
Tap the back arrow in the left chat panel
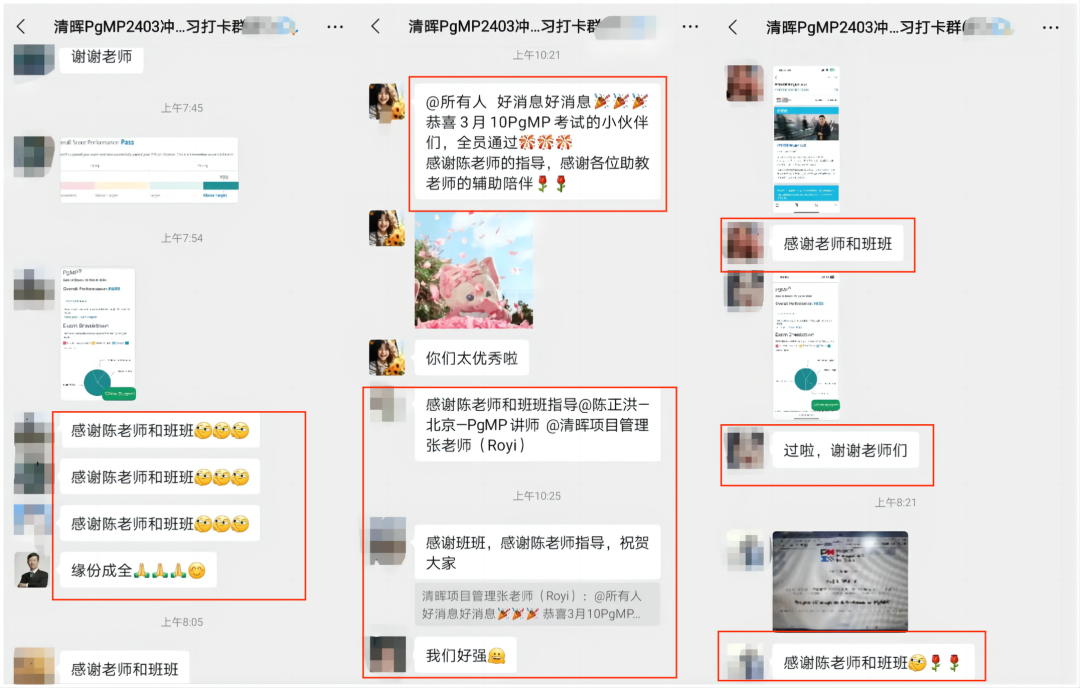coord(21,27)
